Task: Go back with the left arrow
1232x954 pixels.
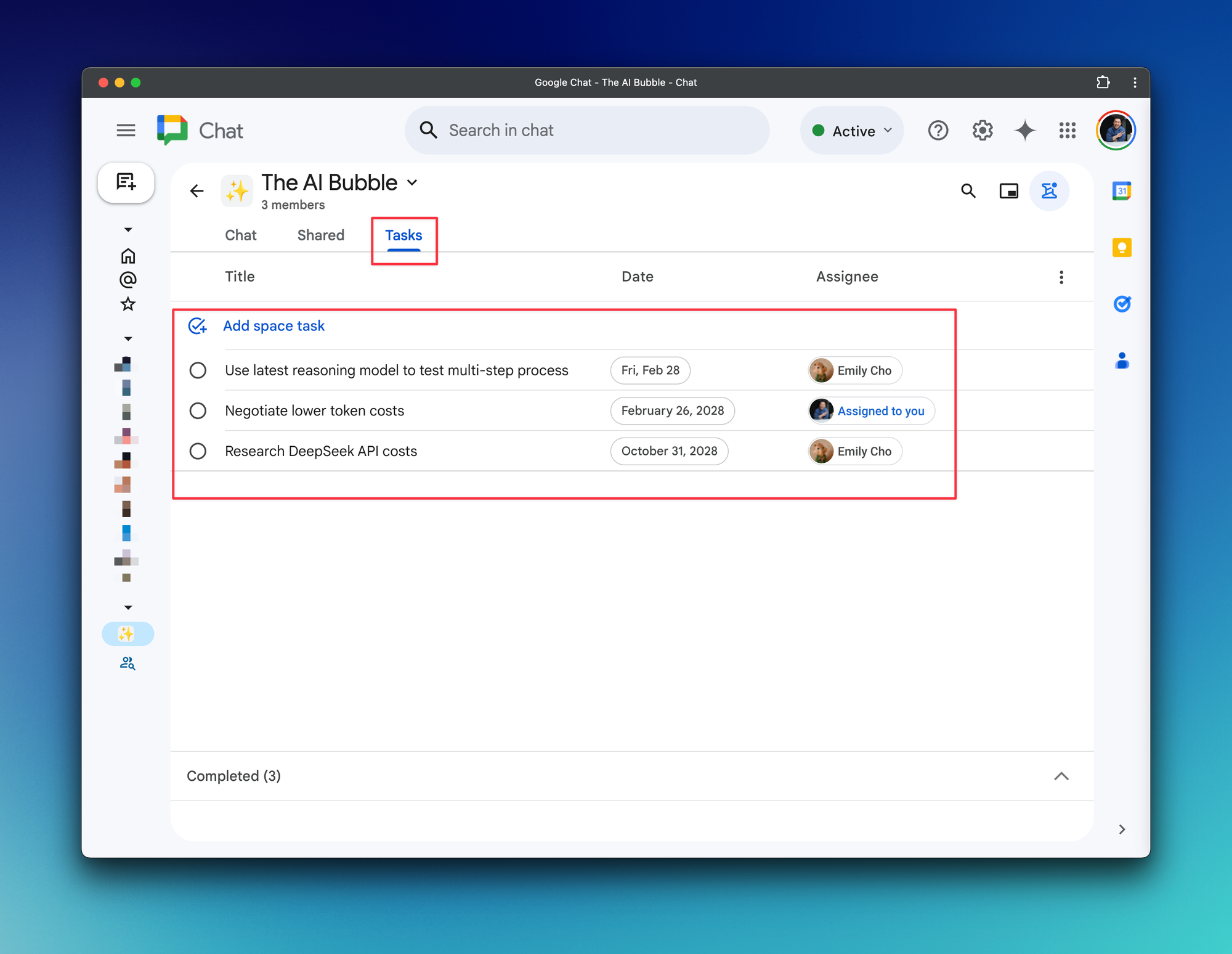Action: click(197, 191)
